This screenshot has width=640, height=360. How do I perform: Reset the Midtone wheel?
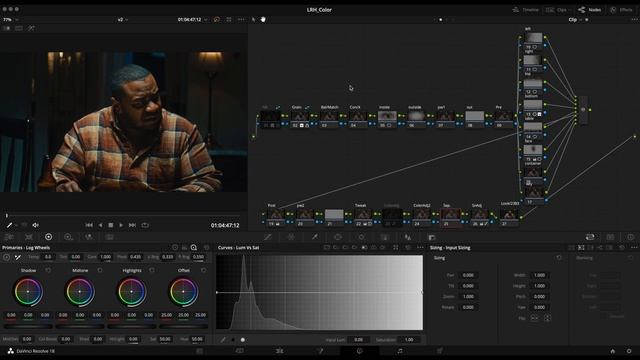[x=100, y=270]
